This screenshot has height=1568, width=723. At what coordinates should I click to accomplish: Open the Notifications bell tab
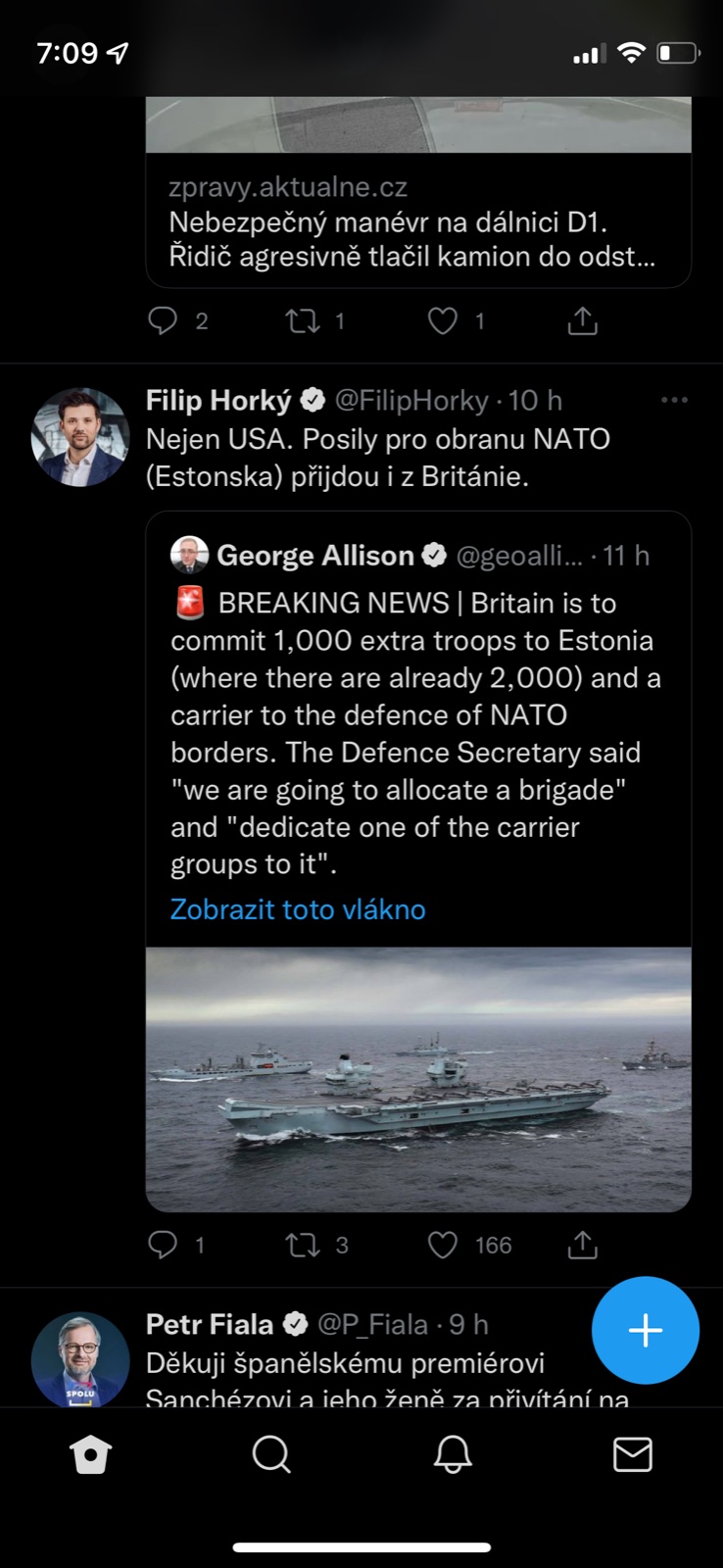tap(453, 1454)
